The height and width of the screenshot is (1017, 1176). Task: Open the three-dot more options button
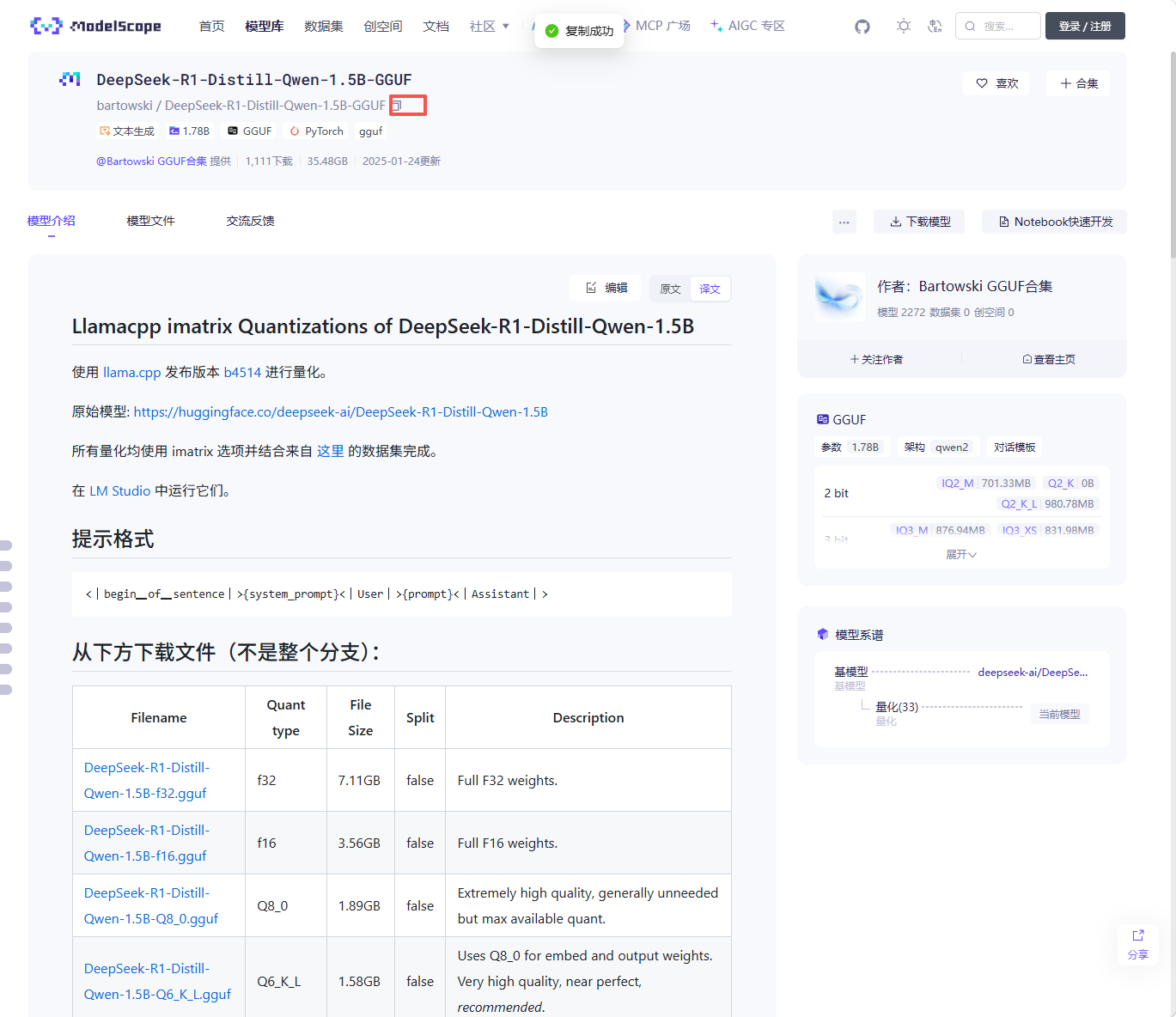[844, 222]
